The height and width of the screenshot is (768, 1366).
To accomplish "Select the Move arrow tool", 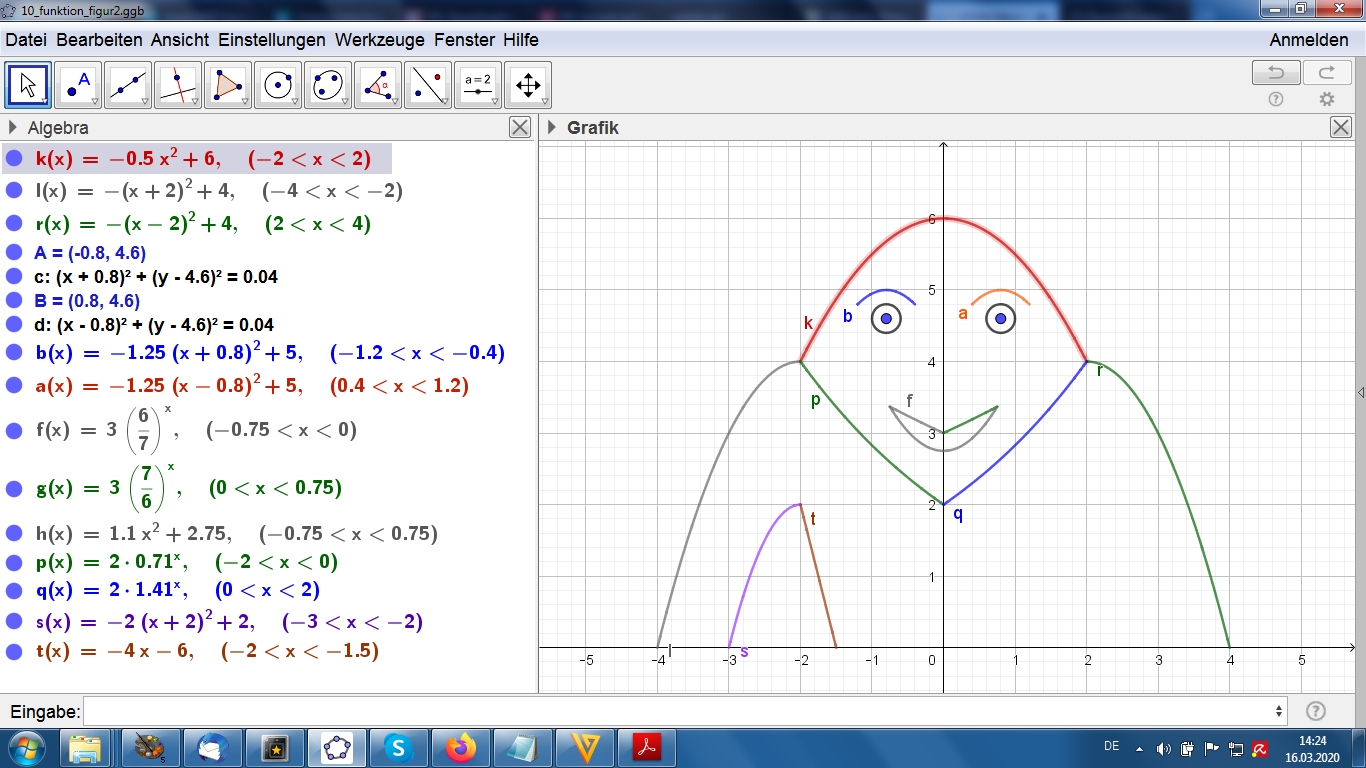I will click(28, 85).
